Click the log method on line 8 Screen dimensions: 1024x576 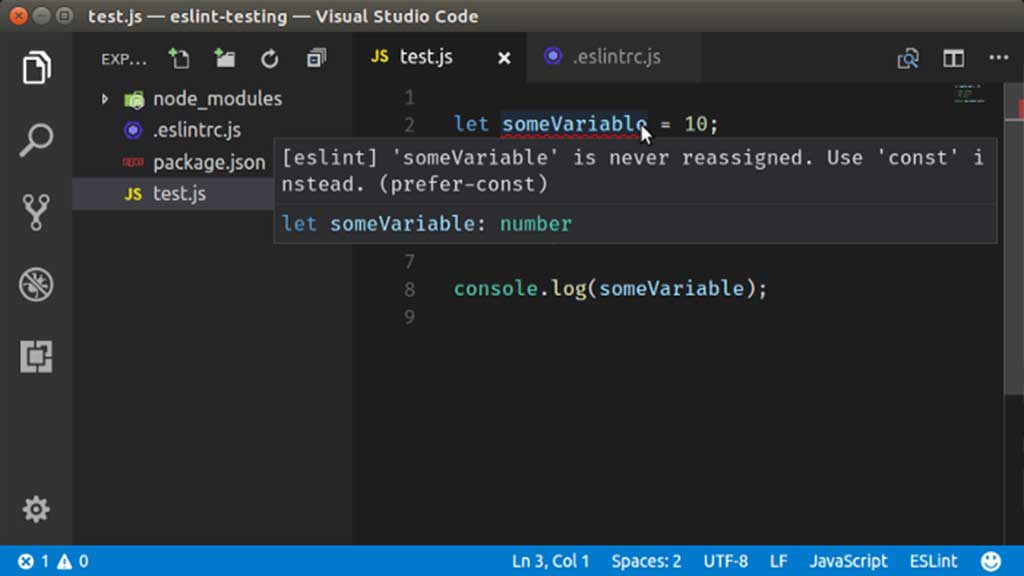point(569,289)
